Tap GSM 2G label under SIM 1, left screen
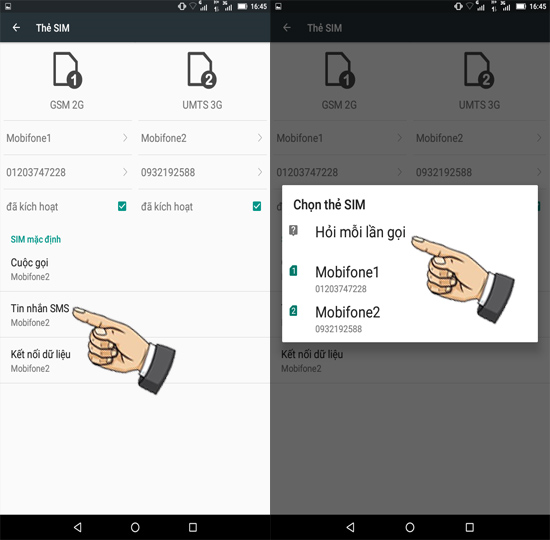 [67, 105]
